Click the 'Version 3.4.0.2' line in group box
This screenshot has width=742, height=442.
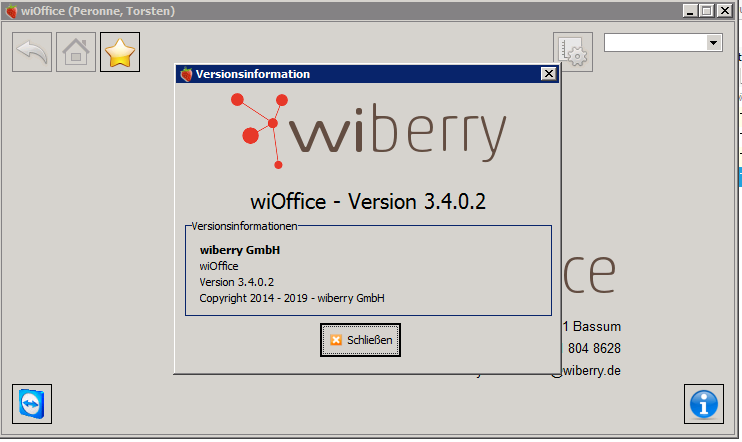pos(237,282)
